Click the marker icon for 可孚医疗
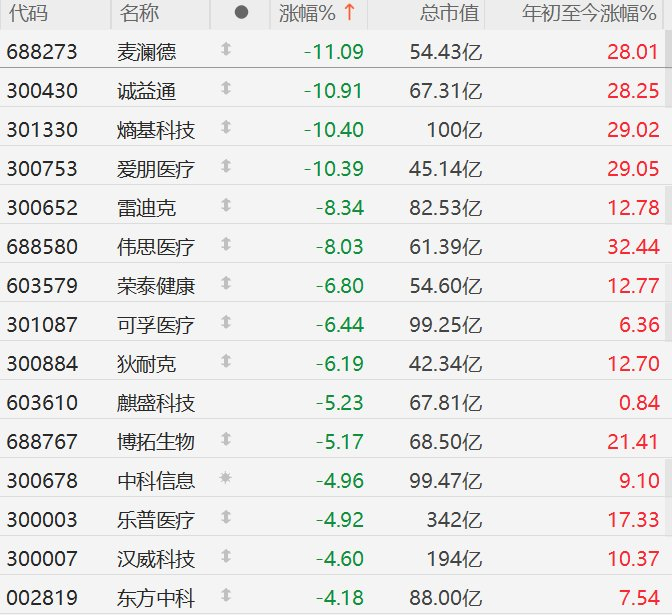 pyautogui.click(x=226, y=322)
